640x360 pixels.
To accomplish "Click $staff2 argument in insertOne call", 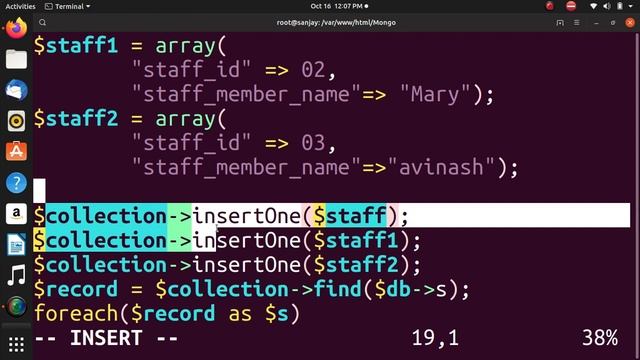I will click(356, 264).
